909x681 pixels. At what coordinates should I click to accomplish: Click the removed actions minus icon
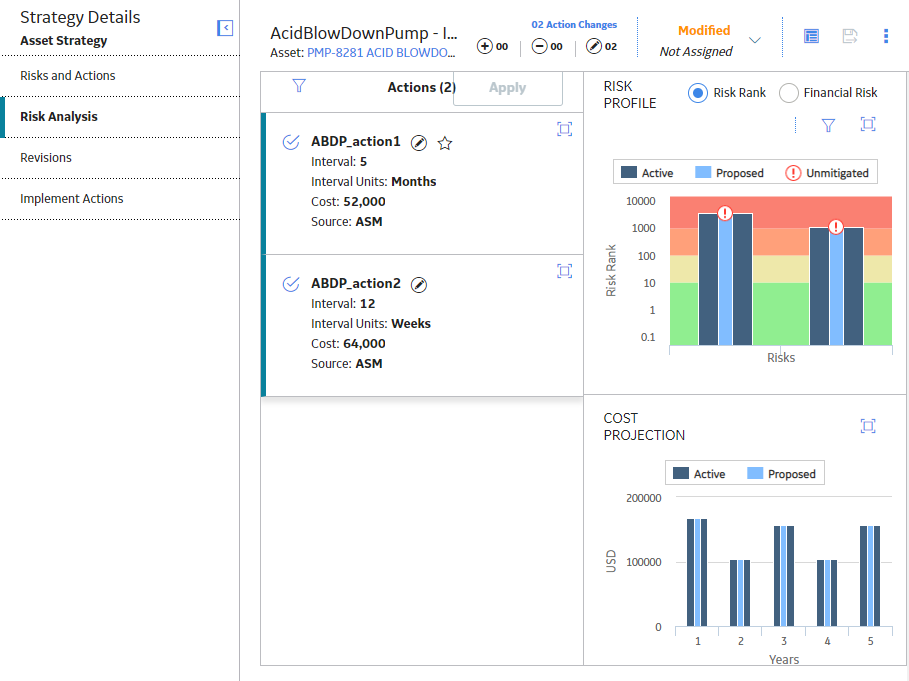[x=539, y=46]
